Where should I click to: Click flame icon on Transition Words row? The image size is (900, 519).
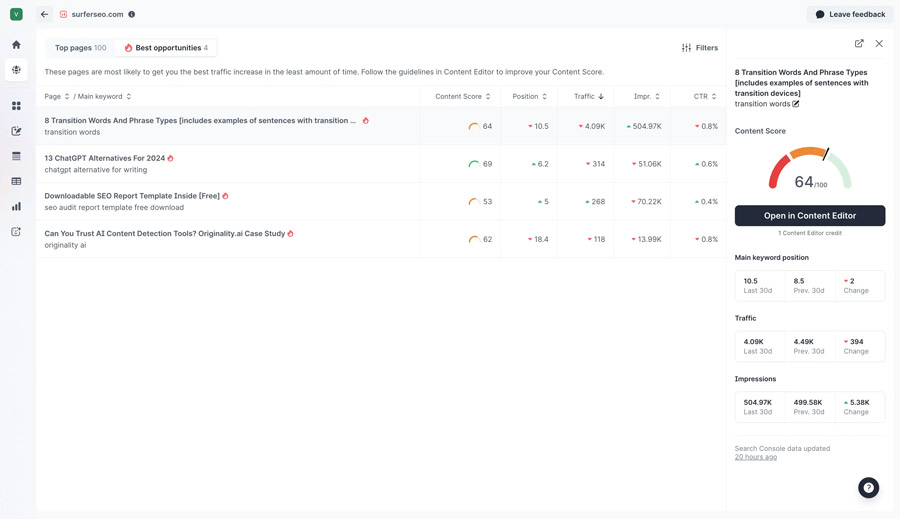click(366, 121)
